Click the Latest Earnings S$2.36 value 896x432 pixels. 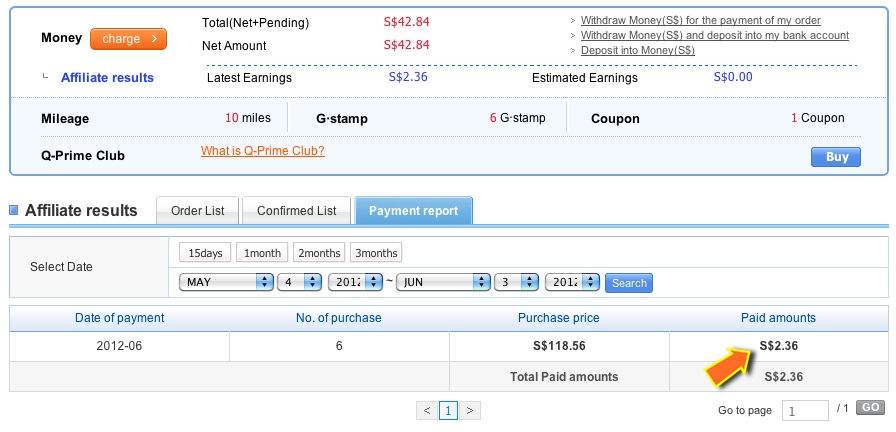[x=408, y=77]
